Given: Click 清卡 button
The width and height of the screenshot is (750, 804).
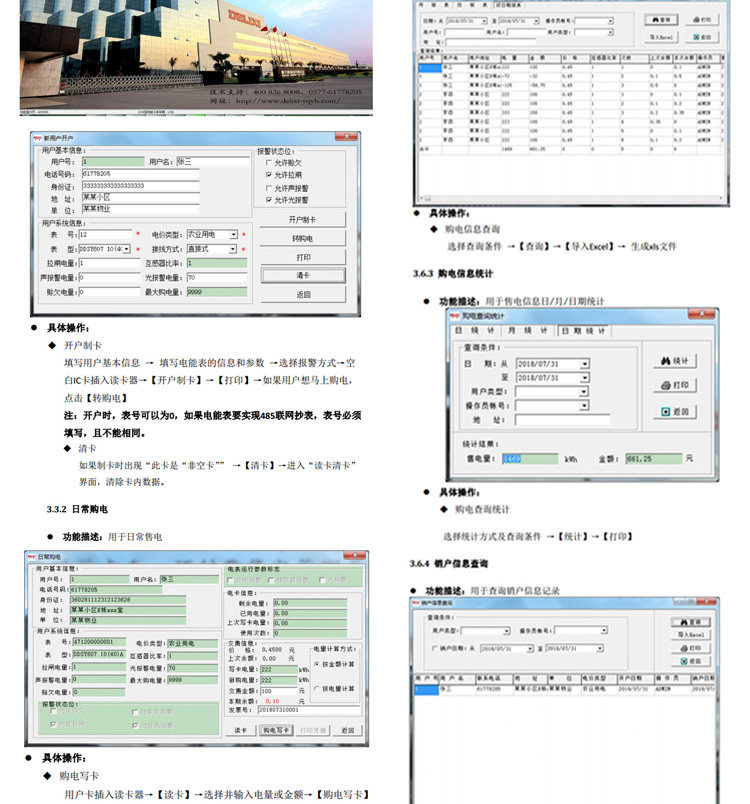Looking at the screenshot, I should 302,276.
